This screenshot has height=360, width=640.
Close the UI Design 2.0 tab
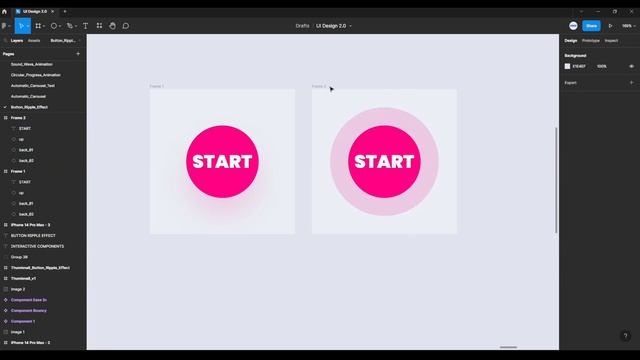(x=52, y=11)
